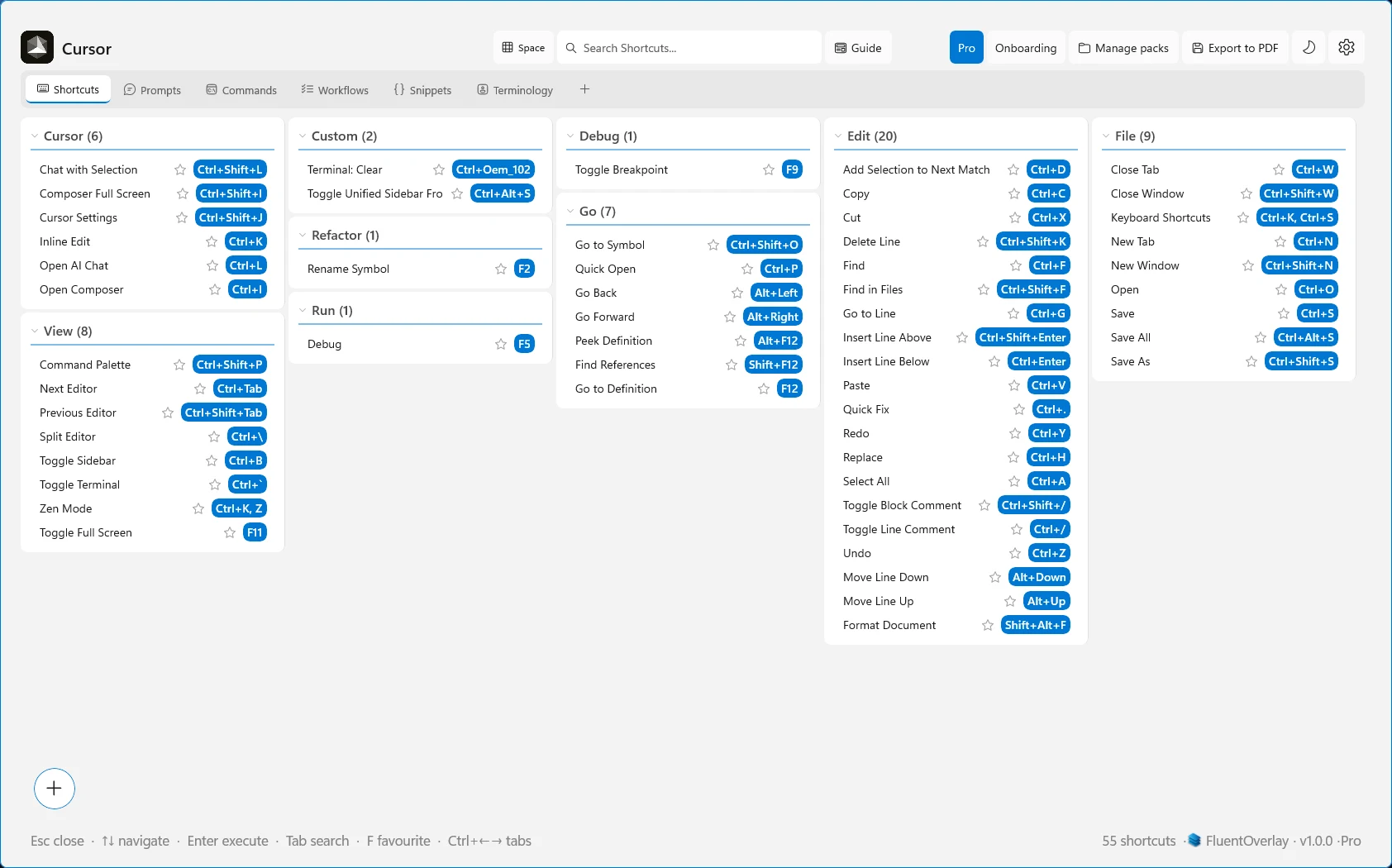Star the Zen Mode shortcut
This screenshot has width=1392, height=868.
(198, 508)
